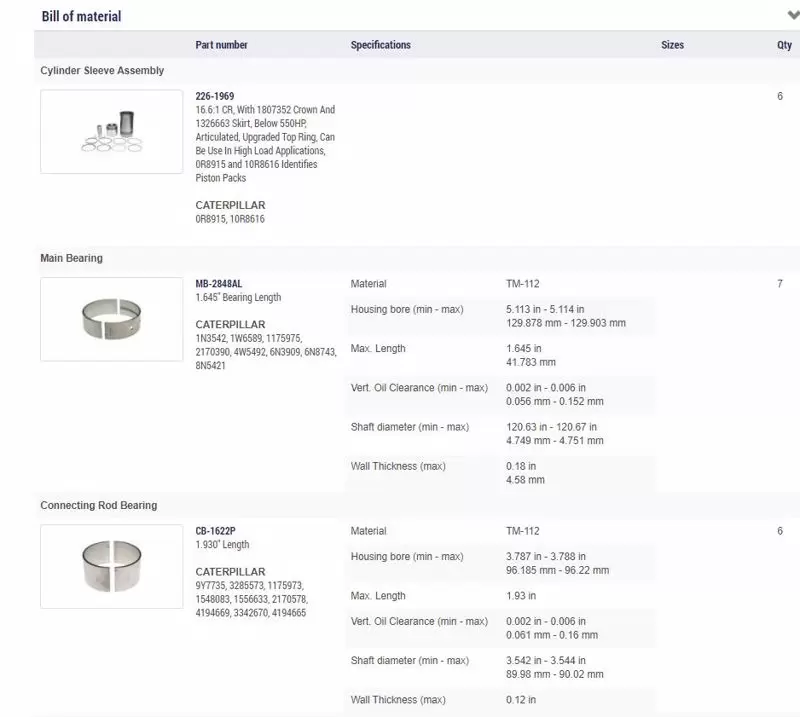Click the CATERPILLAR label under MB-2848AL

tap(231, 325)
